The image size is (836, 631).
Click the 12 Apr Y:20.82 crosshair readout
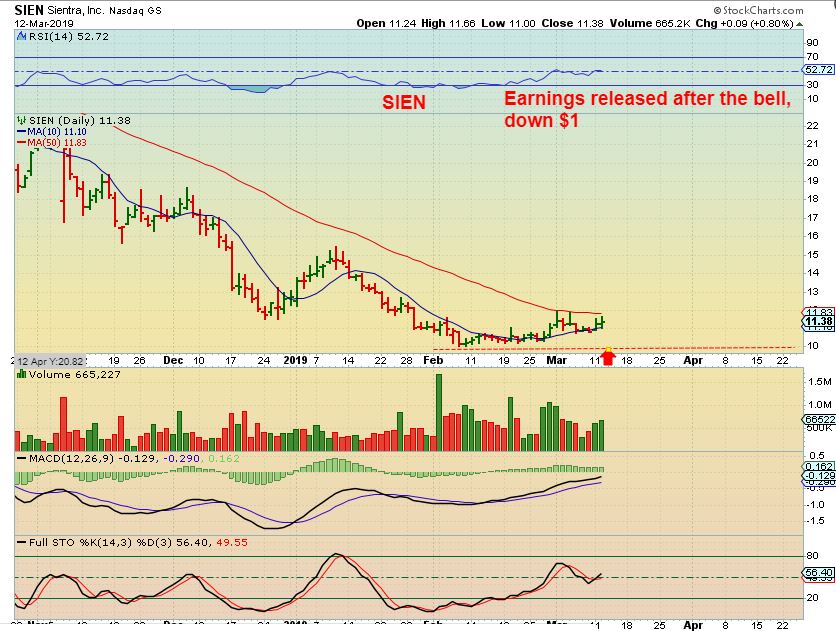coord(50,361)
